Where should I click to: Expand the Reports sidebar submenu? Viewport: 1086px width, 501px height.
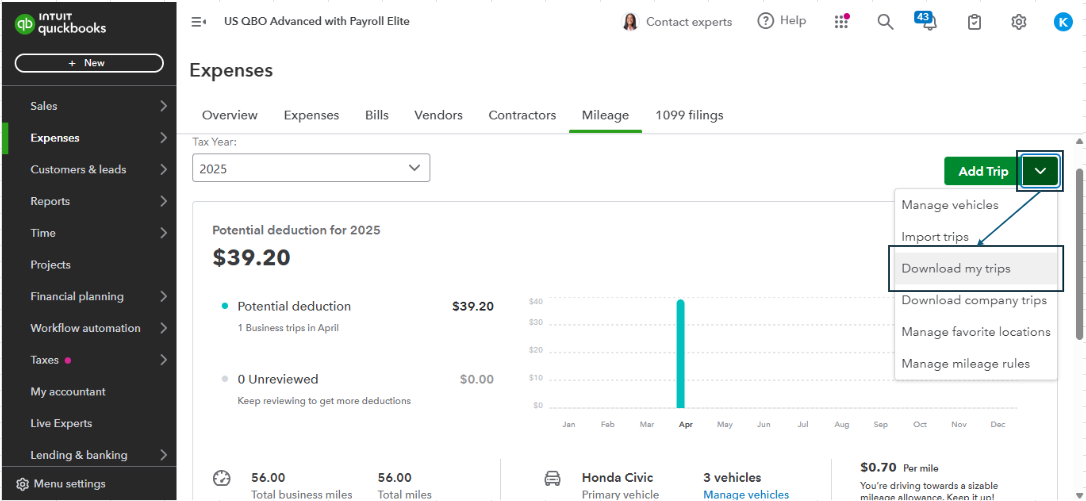[x=163, y=201]
